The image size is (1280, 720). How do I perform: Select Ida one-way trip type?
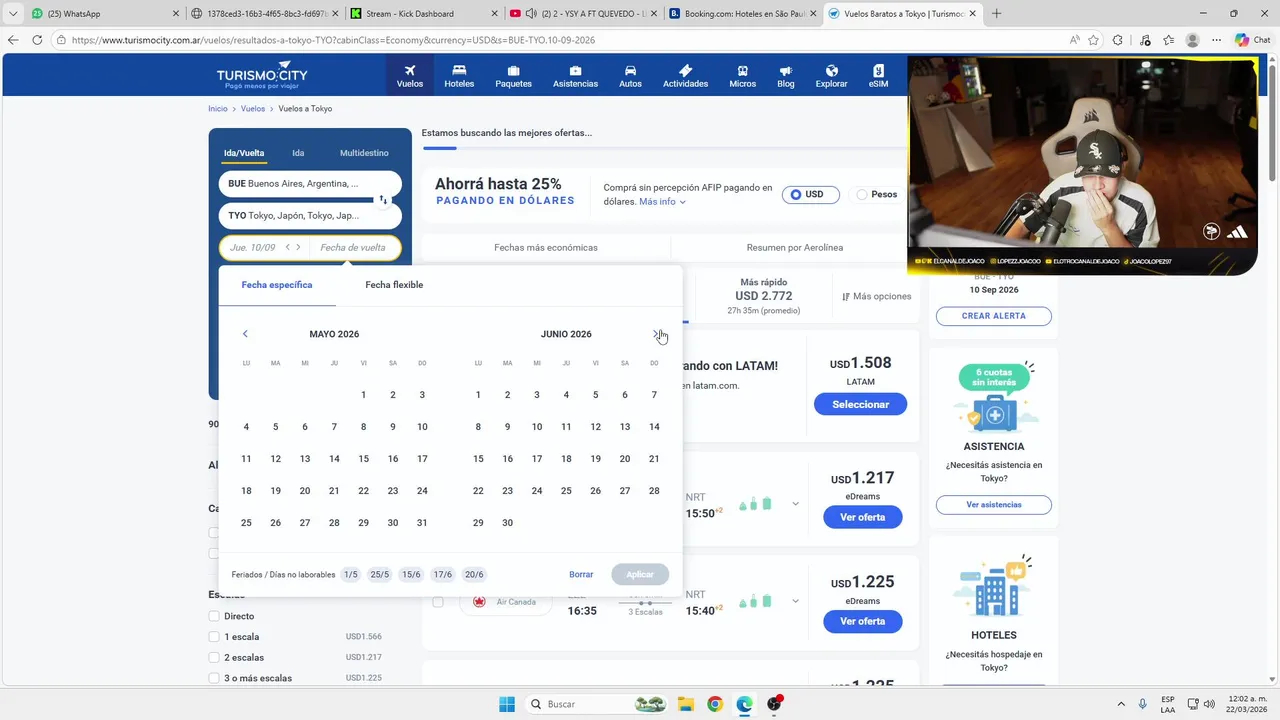298,153
